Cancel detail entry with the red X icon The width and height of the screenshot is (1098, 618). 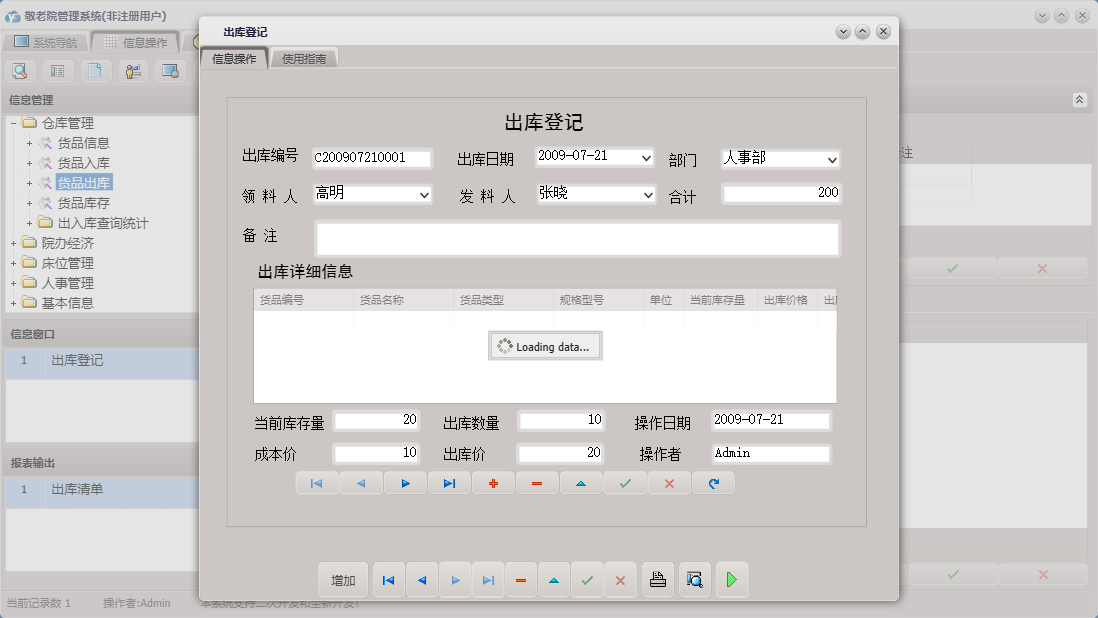(669, 482)
